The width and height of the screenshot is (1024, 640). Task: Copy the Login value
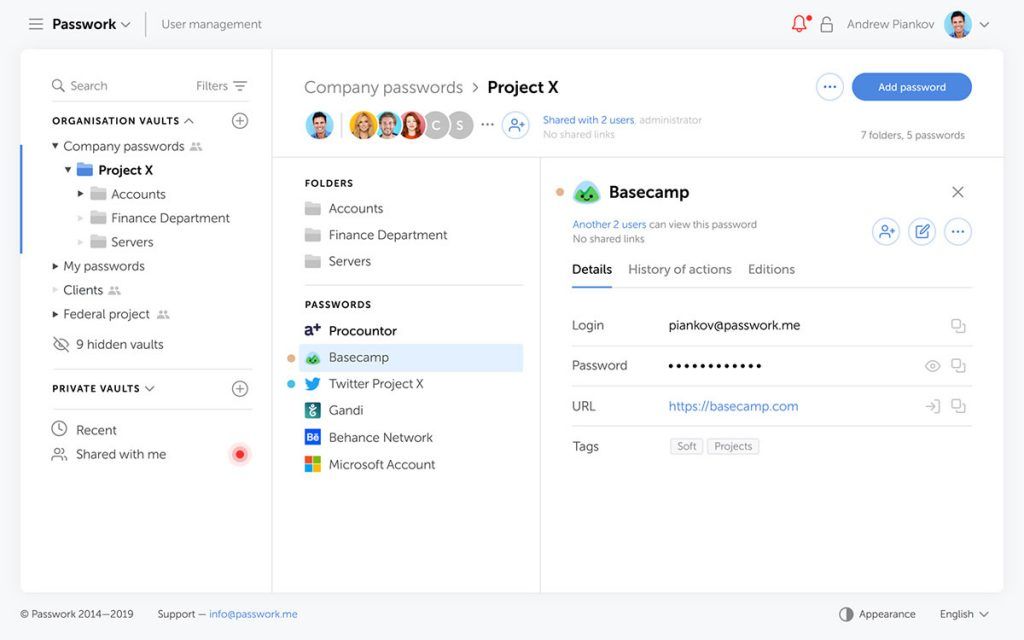pyautogui.click(x=958, y=326)
